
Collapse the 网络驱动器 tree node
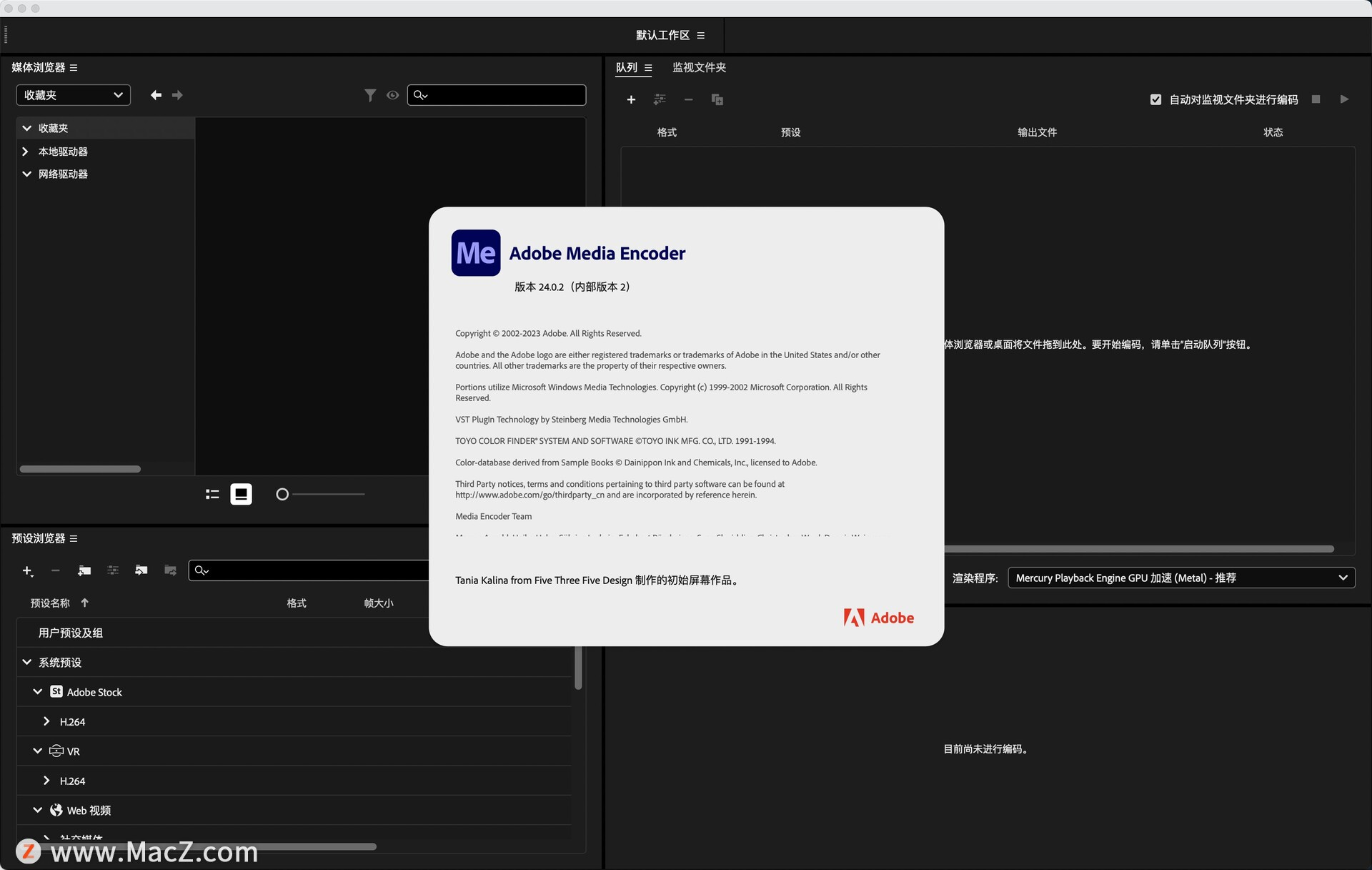point(26,174)
